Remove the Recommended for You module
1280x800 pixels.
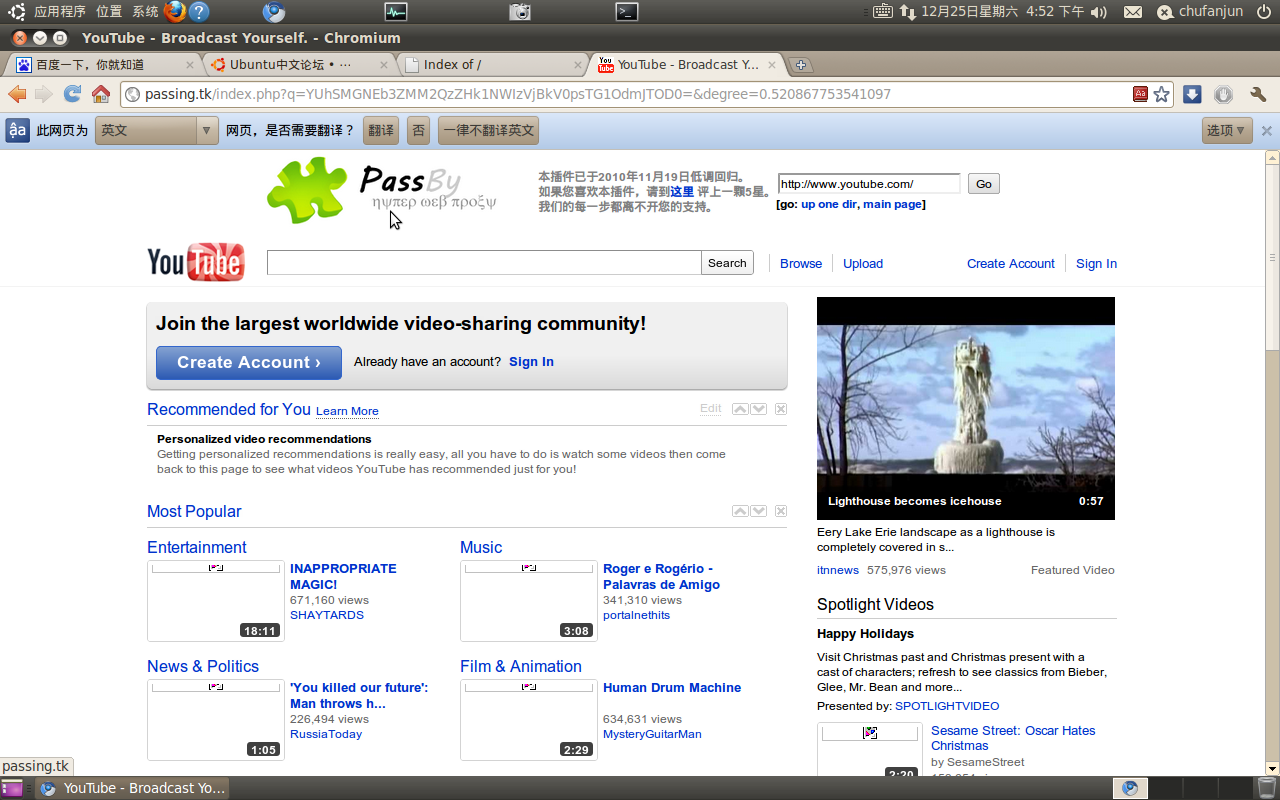[781, 409]
